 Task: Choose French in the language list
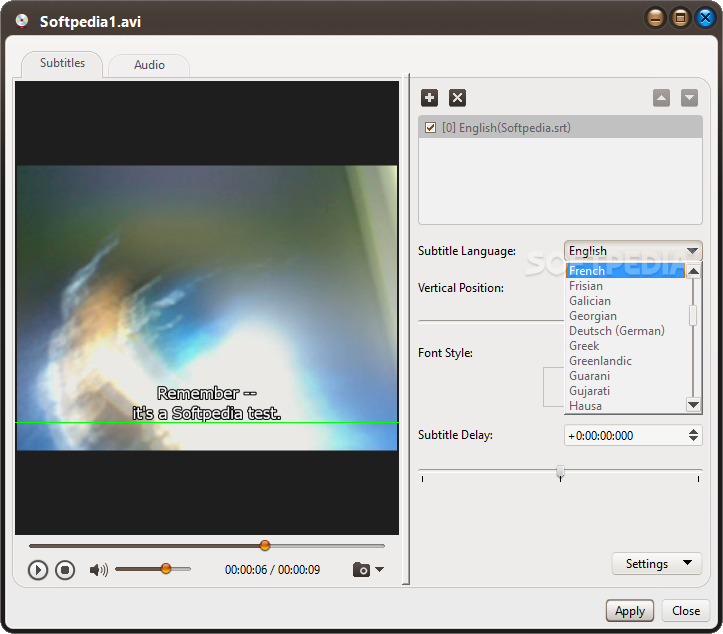(625, 271)
